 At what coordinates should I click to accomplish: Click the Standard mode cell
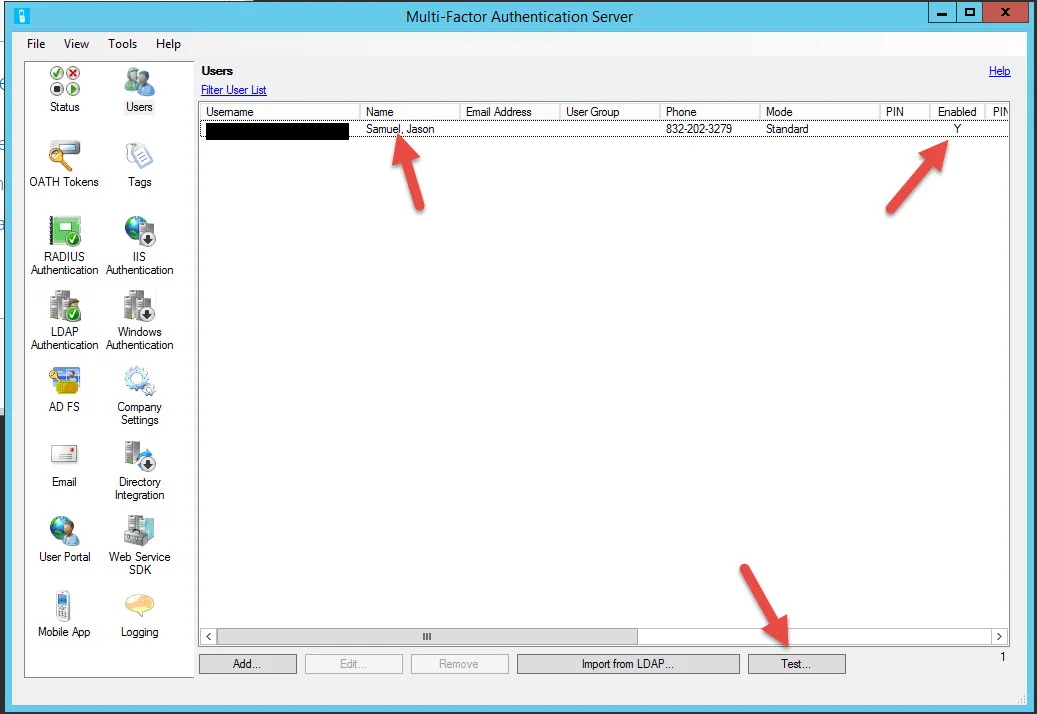coord(787,129)
